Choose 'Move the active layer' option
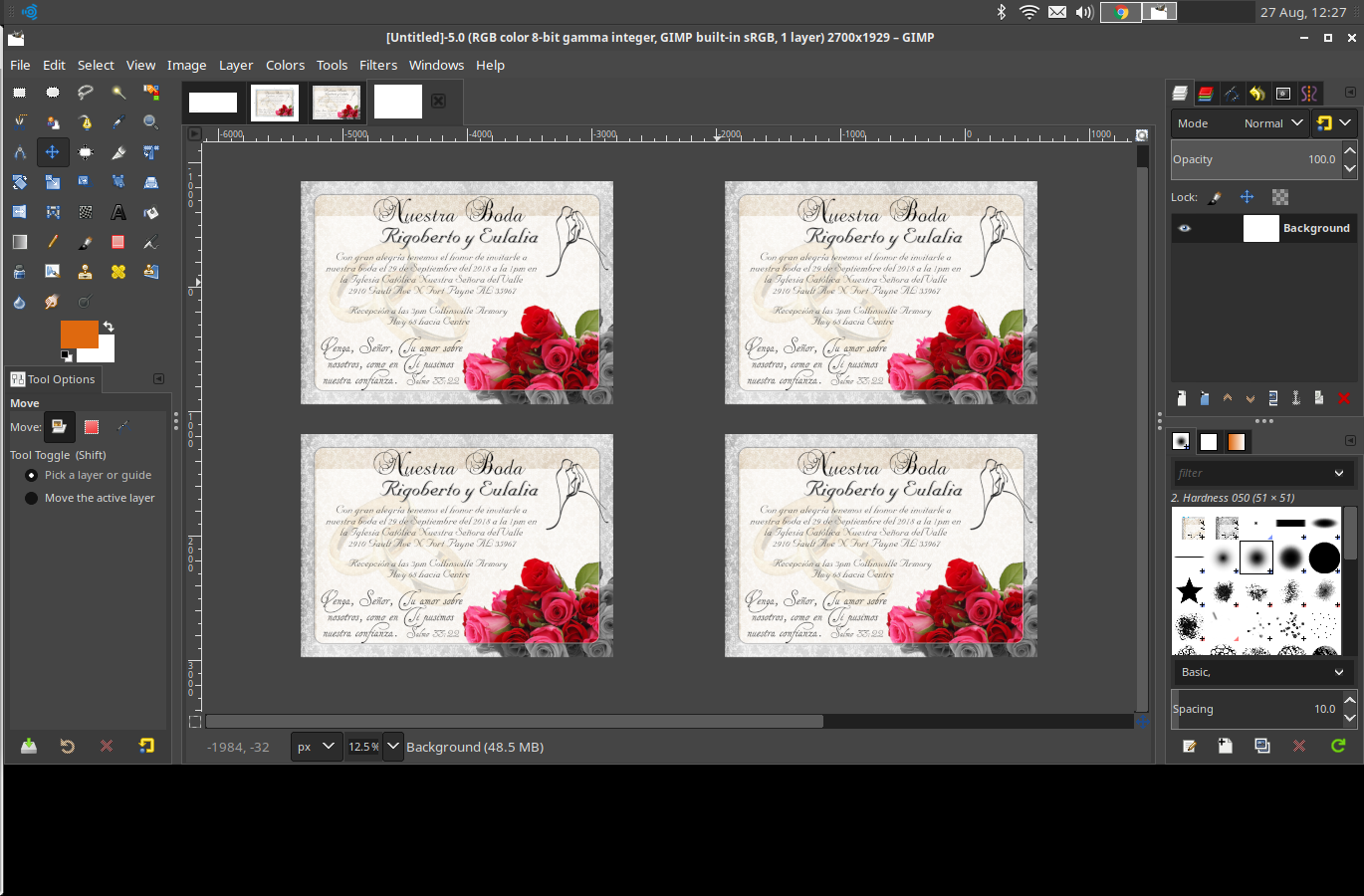Screen dimensions: 1364x896 coord(91,498)
